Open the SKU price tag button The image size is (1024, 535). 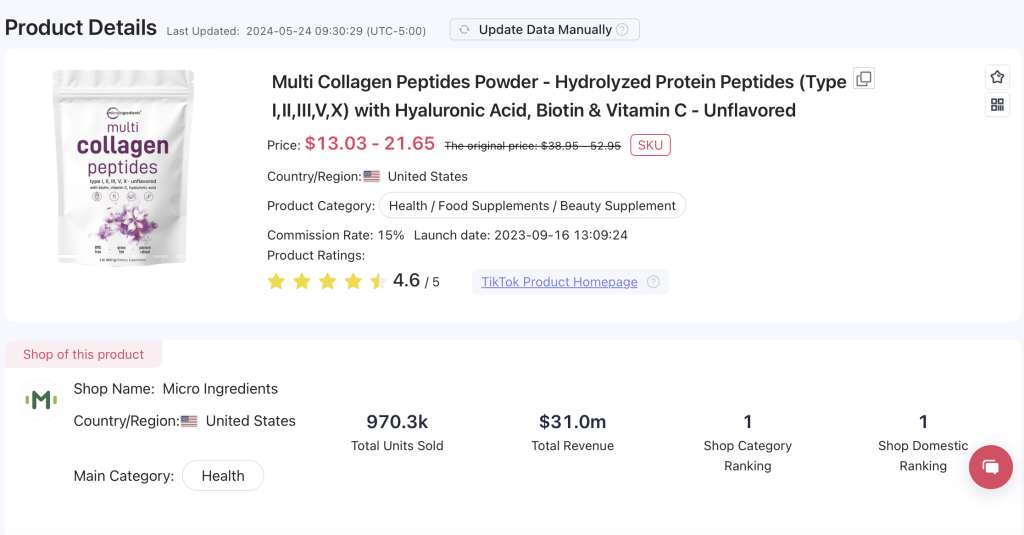point(650,145)
